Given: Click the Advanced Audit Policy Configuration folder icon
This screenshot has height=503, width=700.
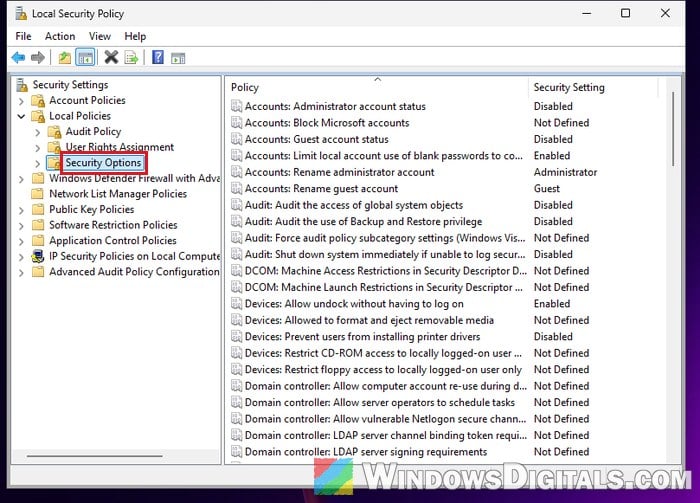Looking at the screenshot, I should coord(38,272).
